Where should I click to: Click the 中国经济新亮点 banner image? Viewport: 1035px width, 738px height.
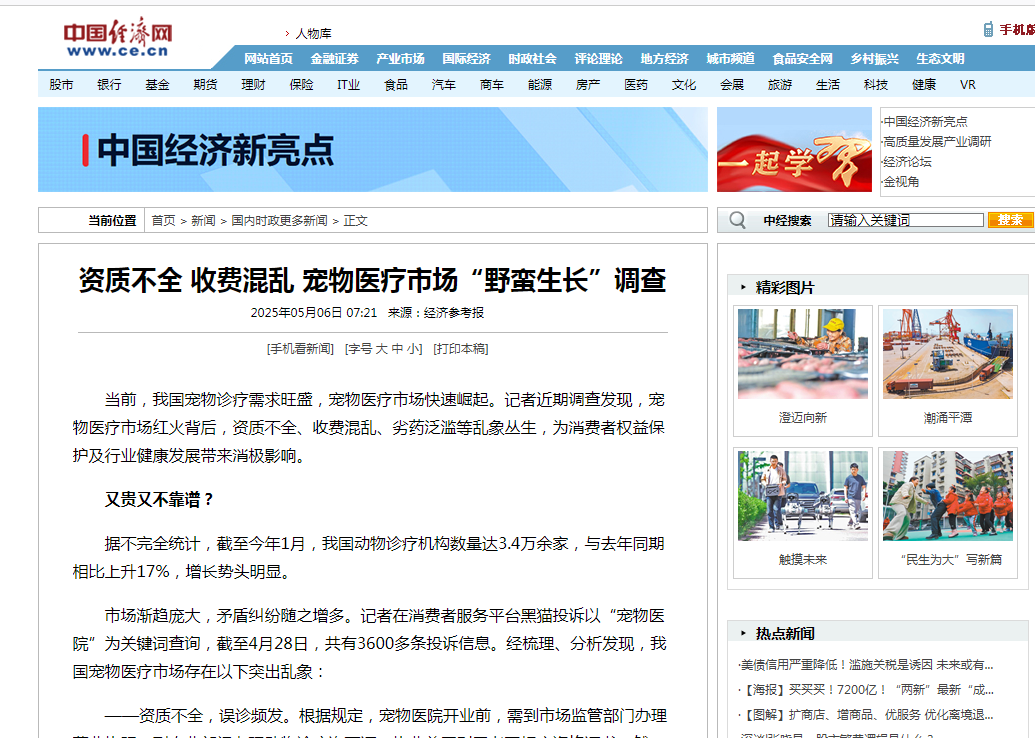[372, 150]
